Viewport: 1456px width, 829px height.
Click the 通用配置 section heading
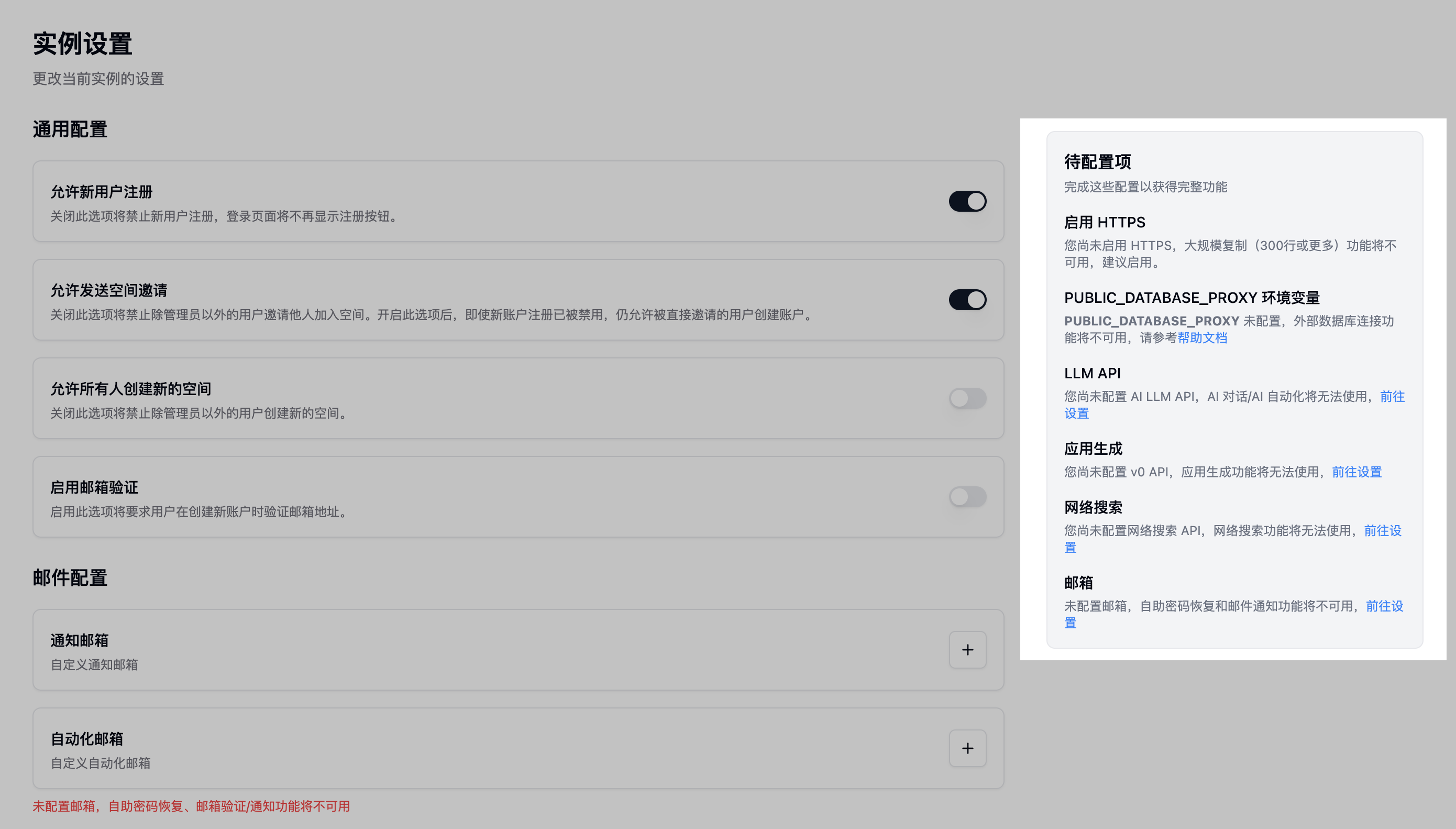pos(70,129)
